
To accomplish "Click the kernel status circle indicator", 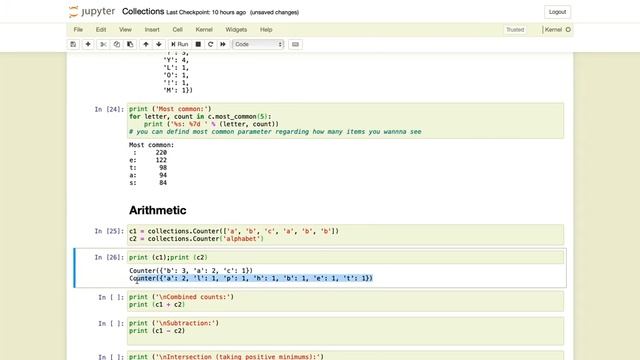I will click(x=568, y=29).
